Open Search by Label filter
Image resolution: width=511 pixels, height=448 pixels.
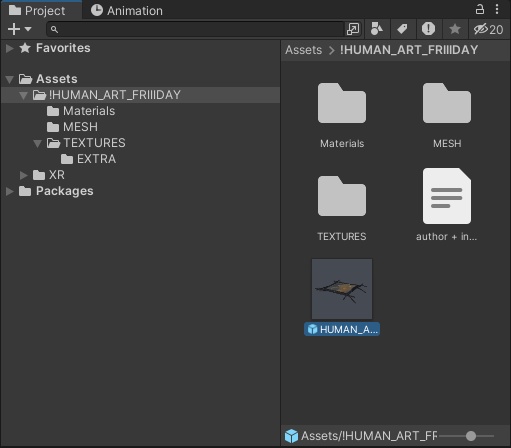[402, 29]
